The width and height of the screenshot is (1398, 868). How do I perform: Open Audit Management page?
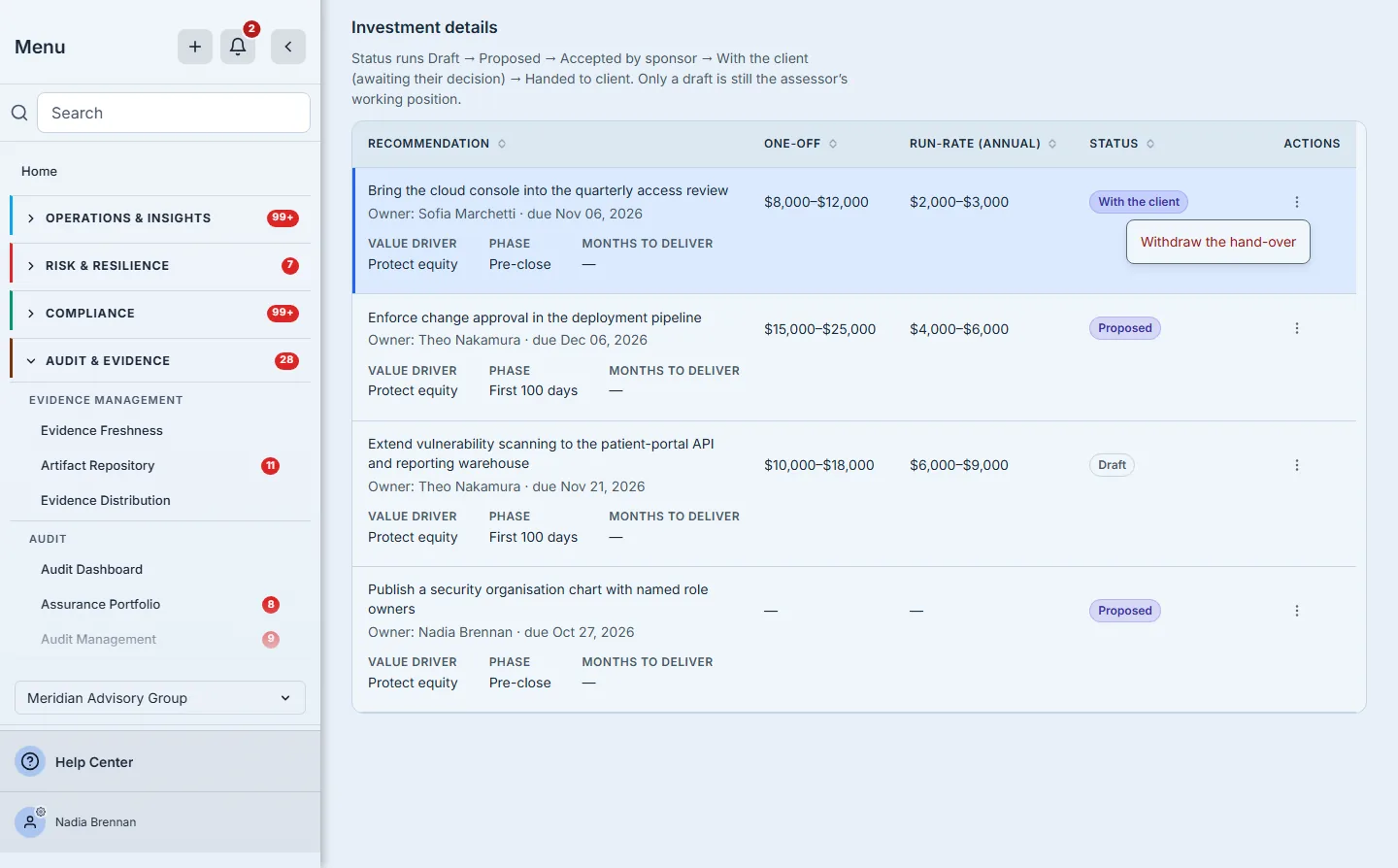[x=99, y=639]
